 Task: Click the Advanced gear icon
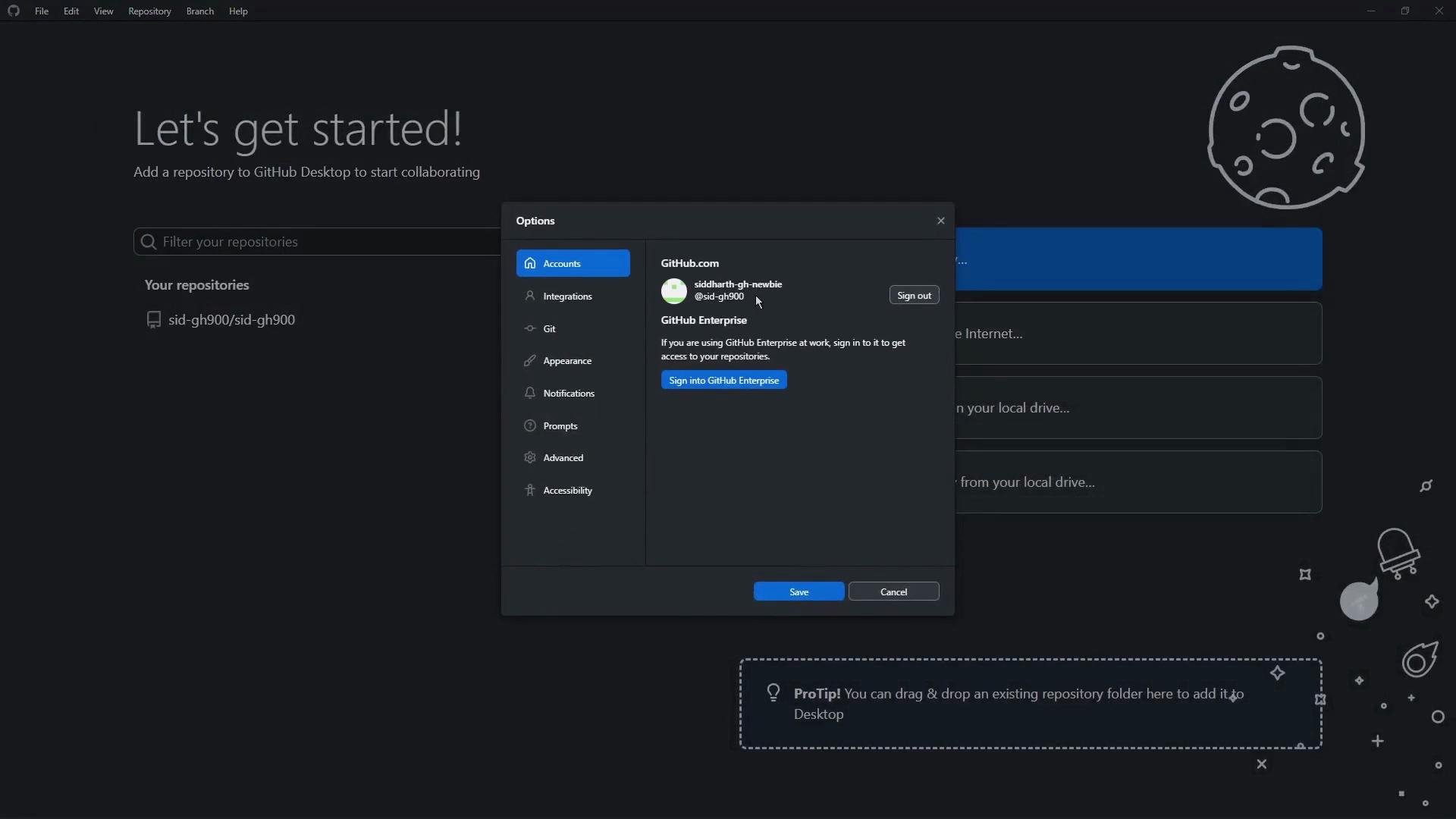click(x=530, y=457)
